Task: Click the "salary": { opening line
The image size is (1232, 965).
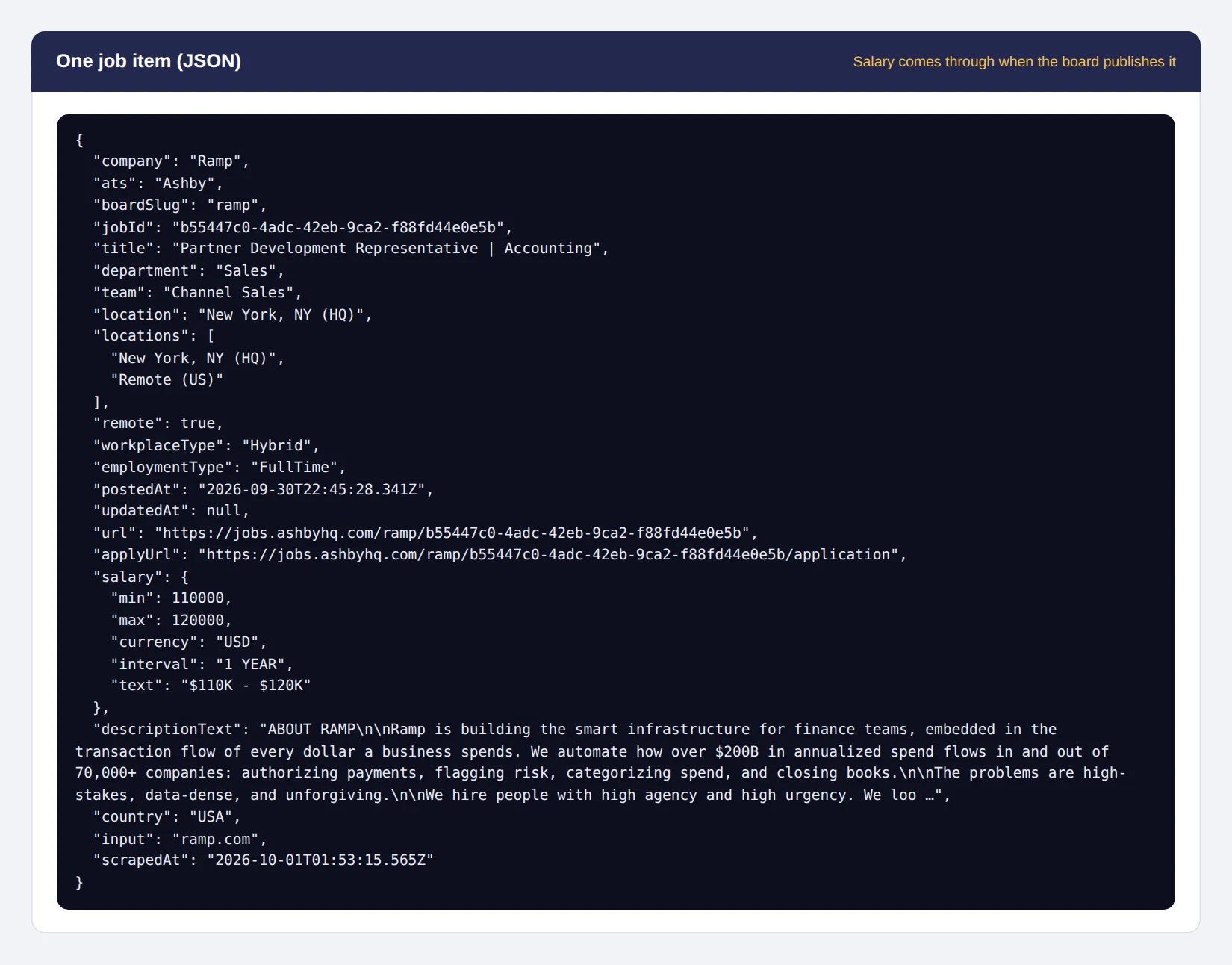Action: point(140,577)
